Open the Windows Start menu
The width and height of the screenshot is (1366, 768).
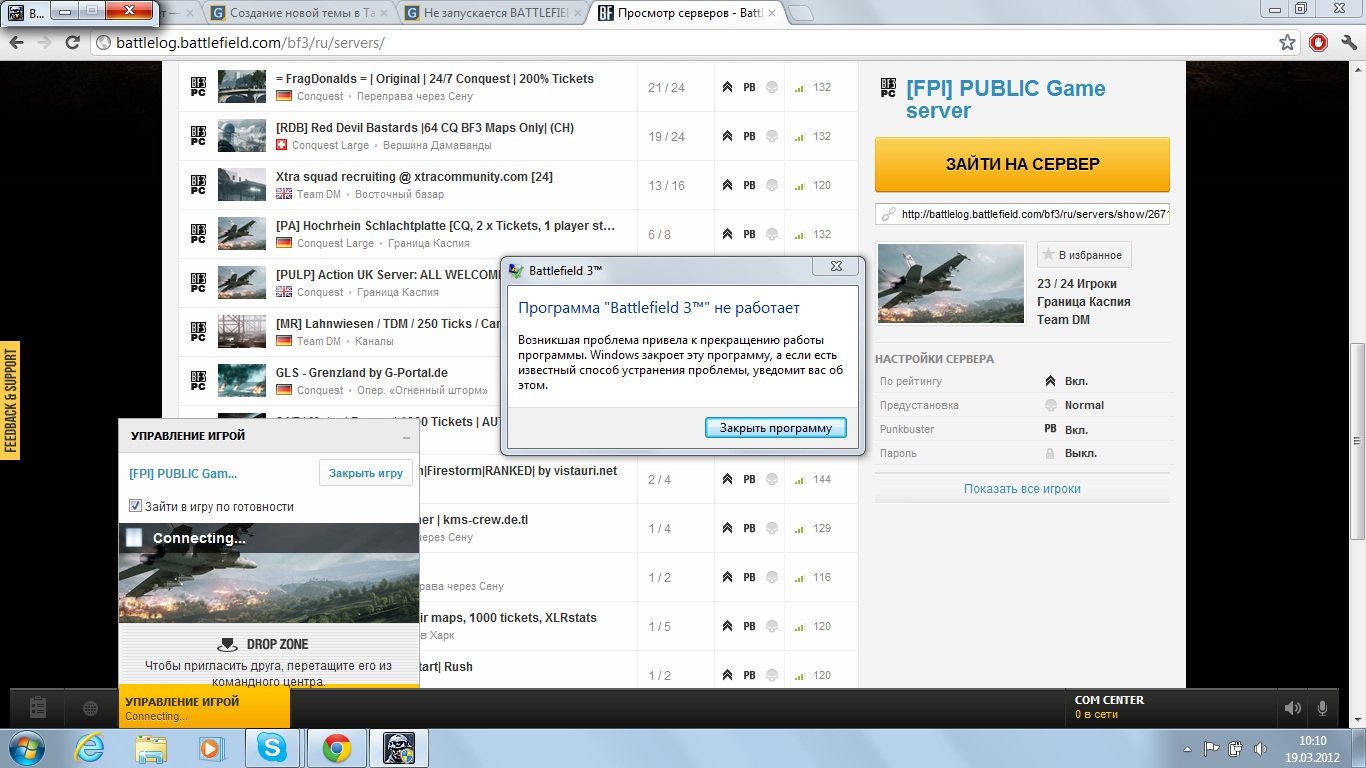tap(25, 748)
